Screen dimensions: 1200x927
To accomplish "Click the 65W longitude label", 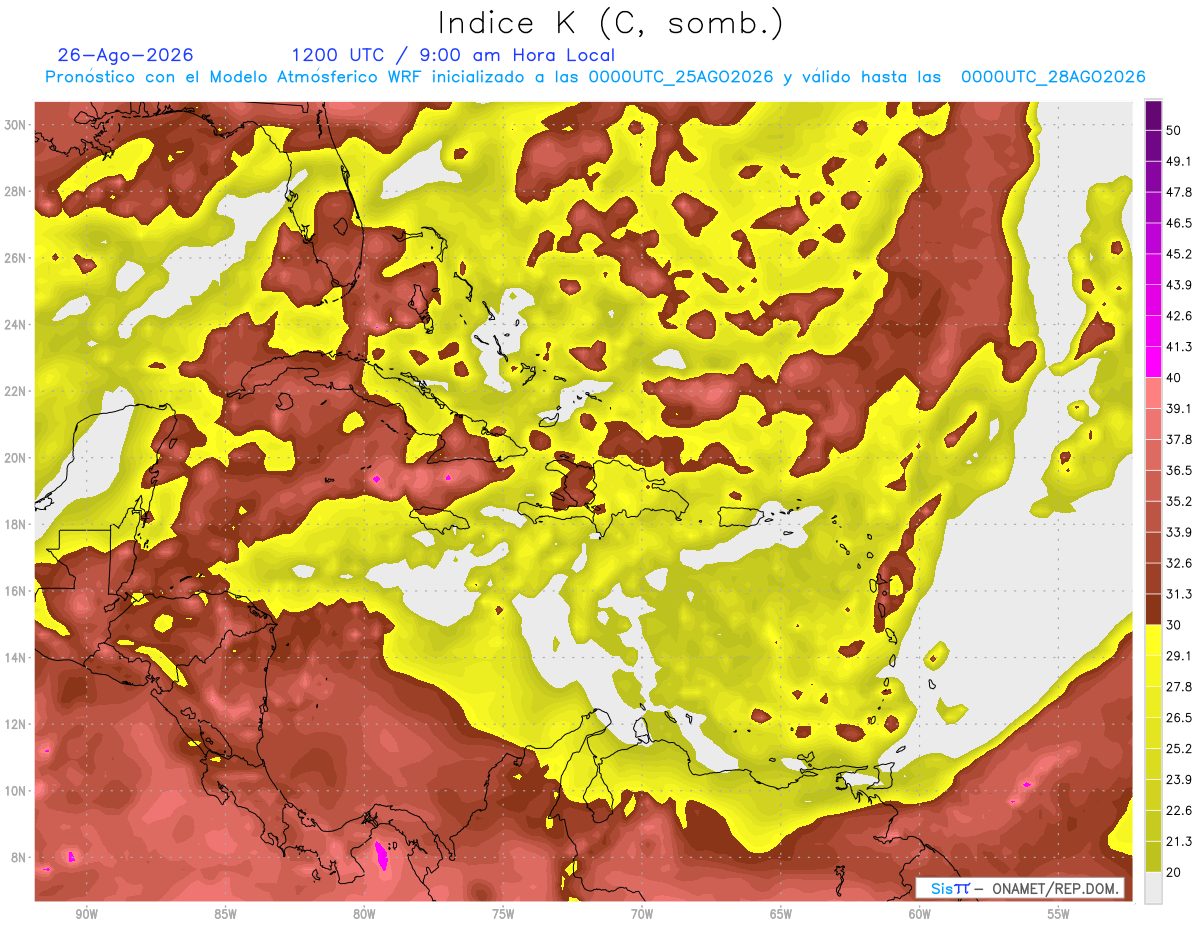I will [x=781, y=914].
